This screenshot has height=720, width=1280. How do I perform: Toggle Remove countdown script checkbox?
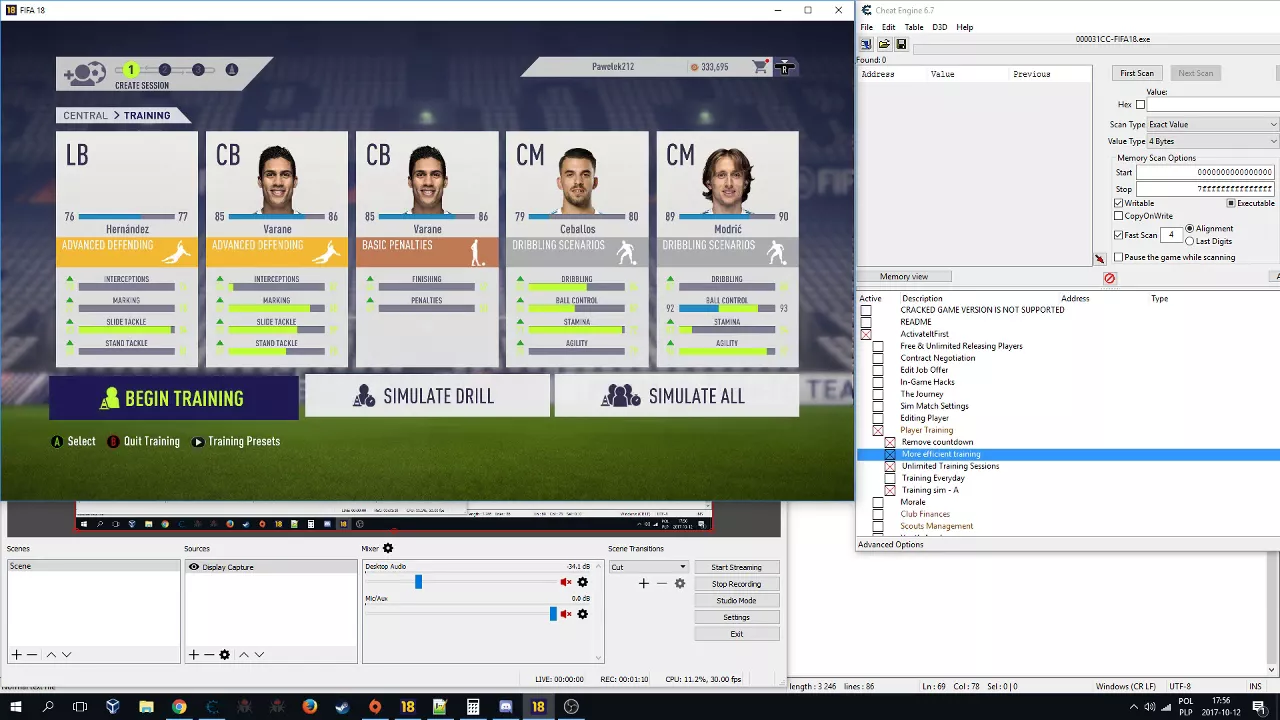(x=890, y=442)
